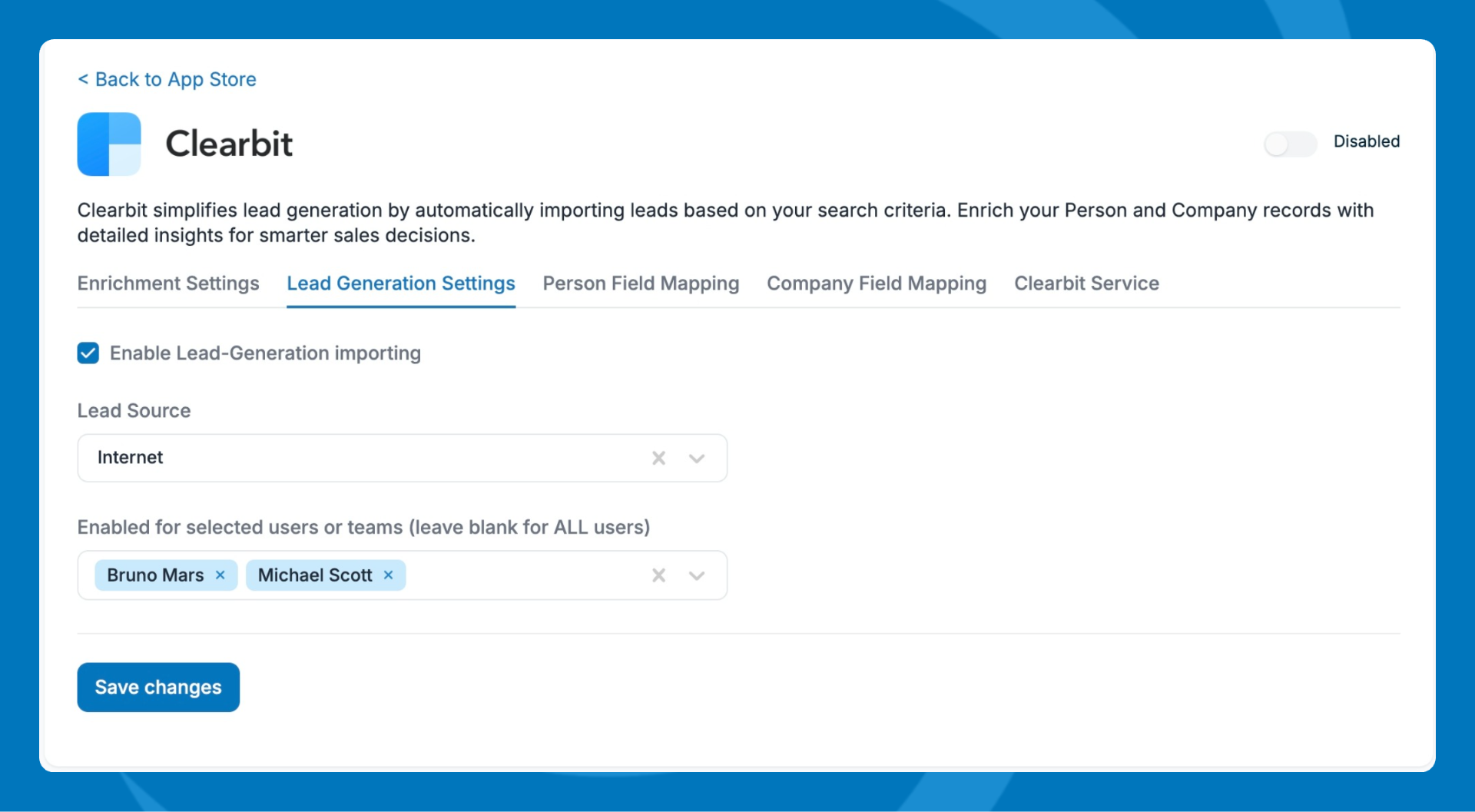Click the Bruno Mars user chip
Image resolution: width=1475 pixels, height=812 pixels.
pyautogui.click(x=155, y=575)
